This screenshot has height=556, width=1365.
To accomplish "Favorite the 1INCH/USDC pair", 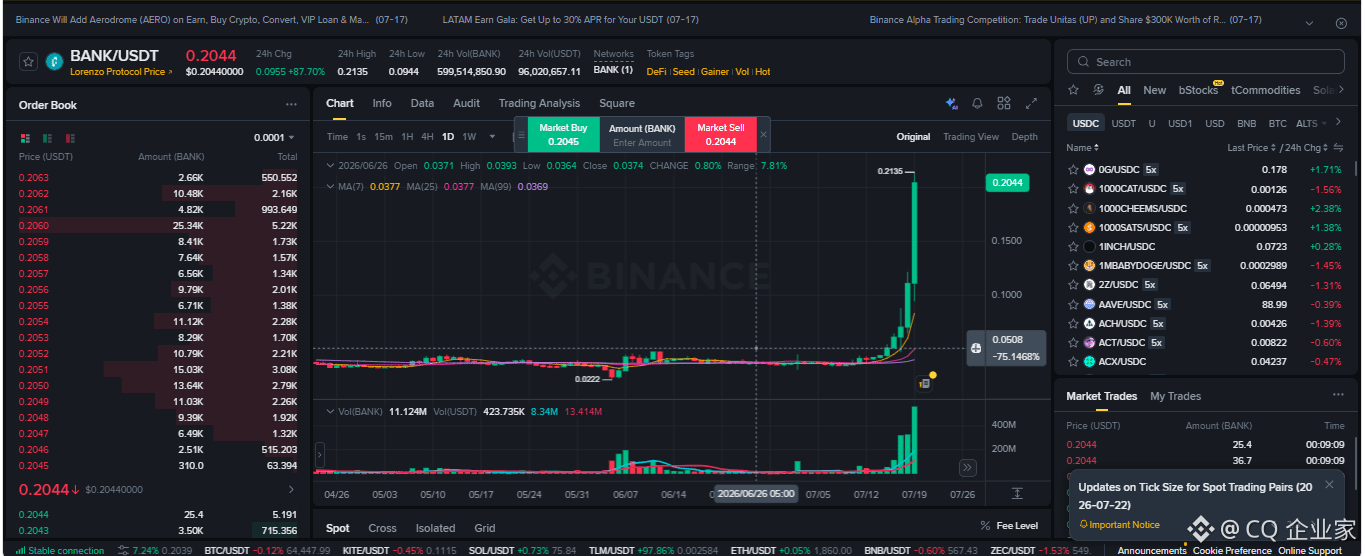I will click(1073, 246).
